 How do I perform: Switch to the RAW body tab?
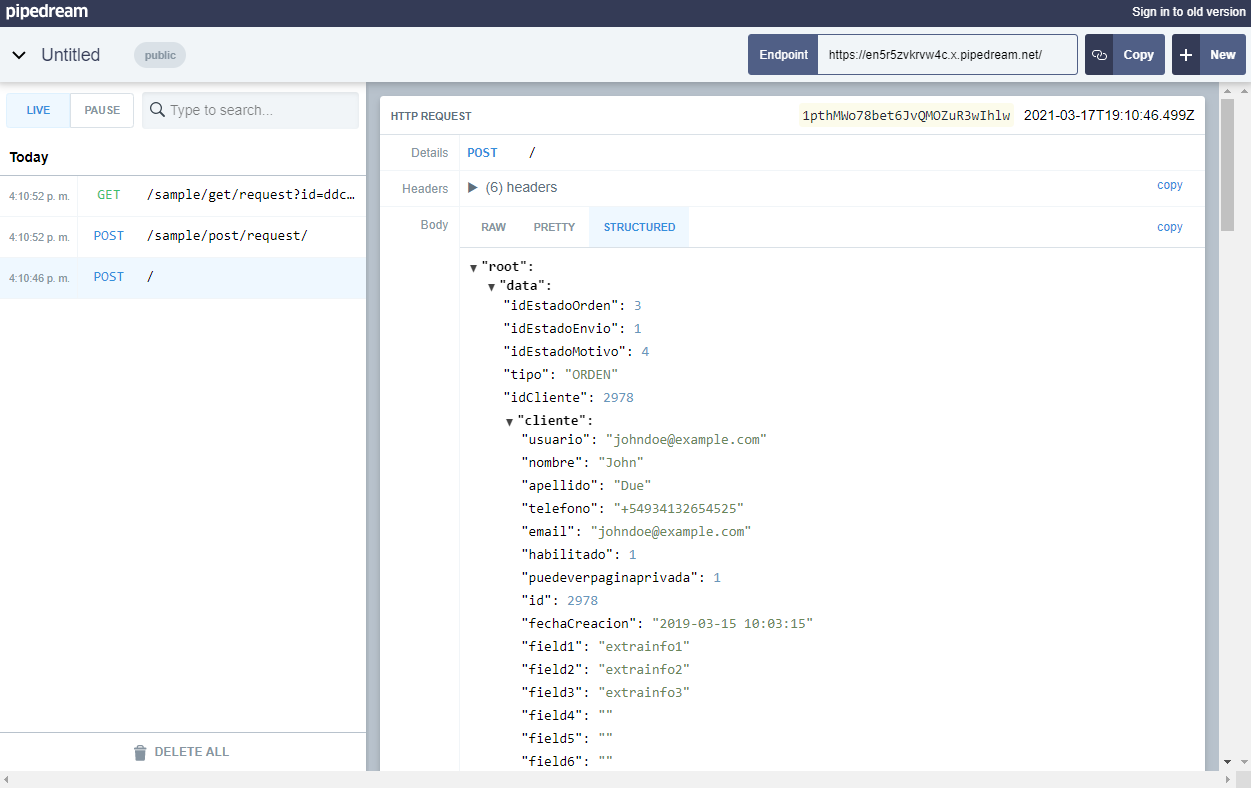pos(493,227)
